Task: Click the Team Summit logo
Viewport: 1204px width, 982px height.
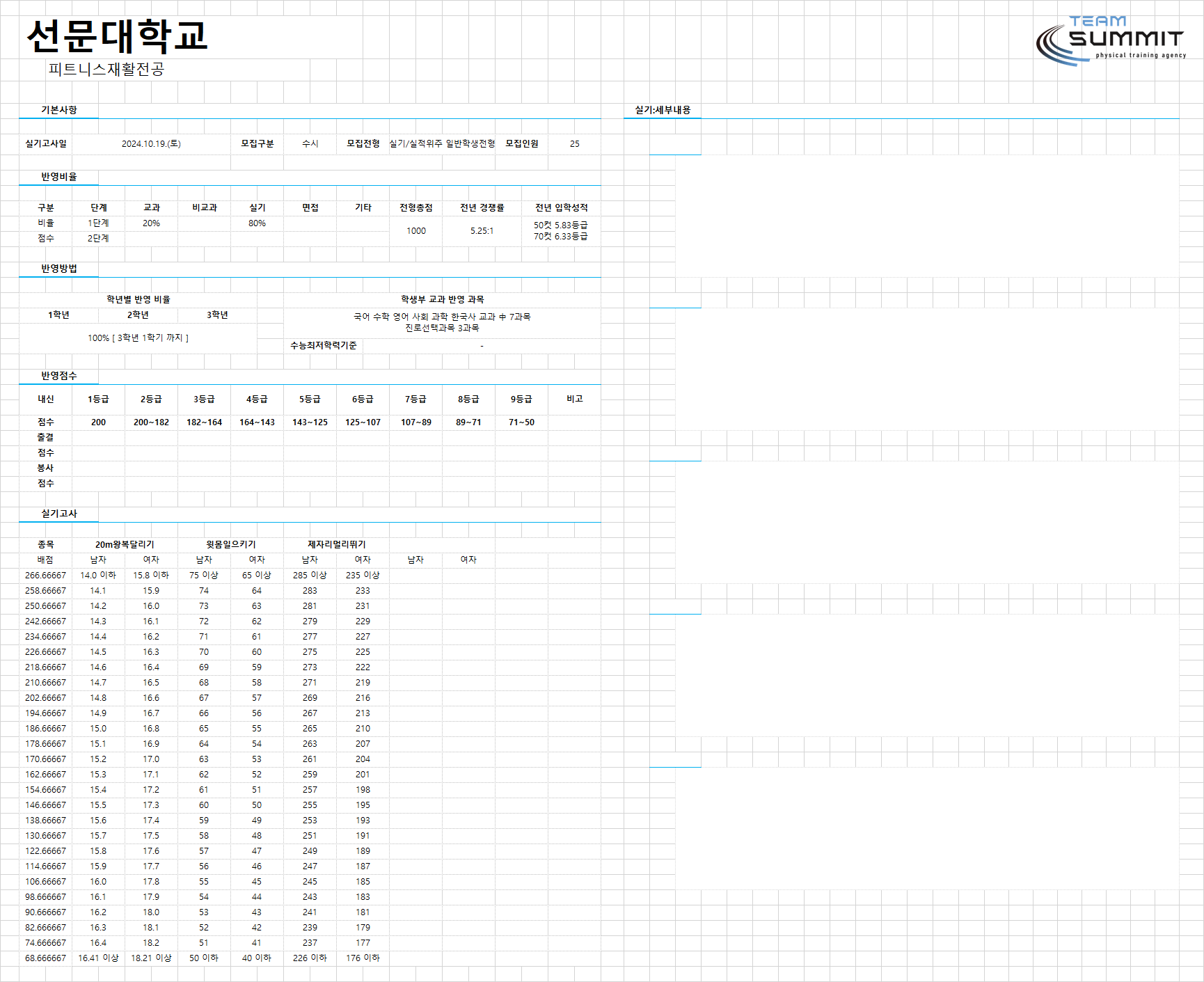Action: 1111,40
